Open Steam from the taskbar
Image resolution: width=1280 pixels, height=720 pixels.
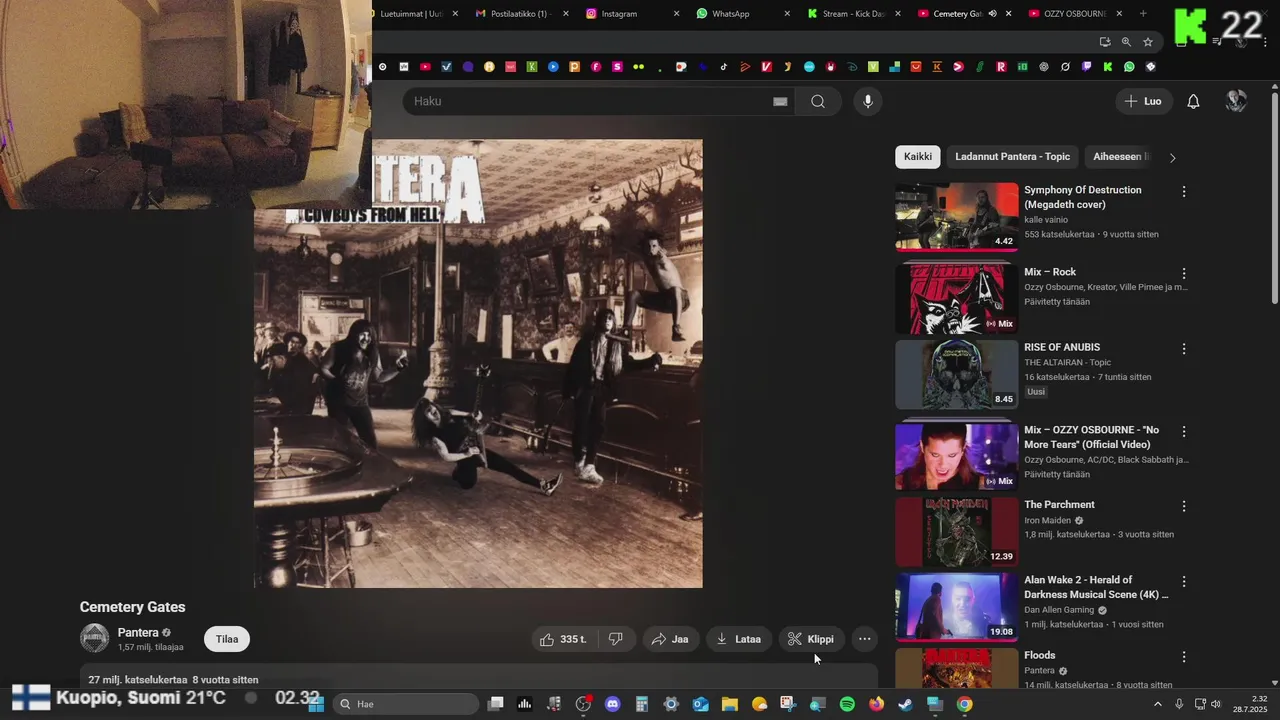pos(905,704)
